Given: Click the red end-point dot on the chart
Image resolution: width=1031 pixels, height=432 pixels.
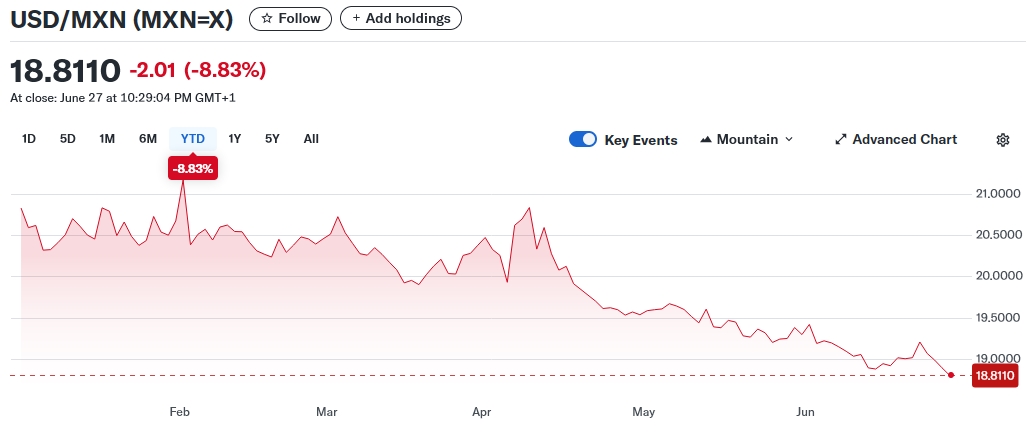Looking at the screenshot, I should coord(951,375).
